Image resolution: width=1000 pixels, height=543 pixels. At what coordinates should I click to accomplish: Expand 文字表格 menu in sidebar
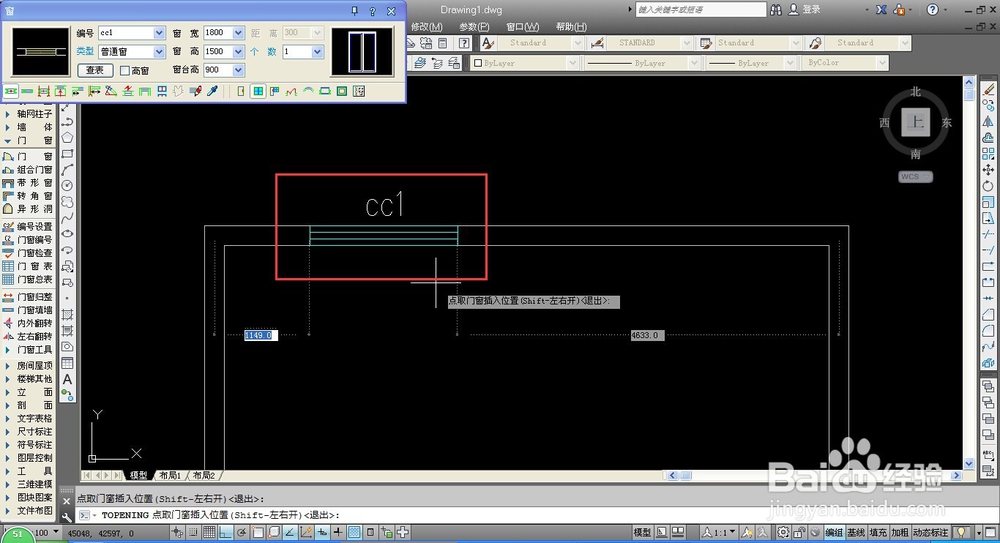pyautogui.click(x=28, y=419)
